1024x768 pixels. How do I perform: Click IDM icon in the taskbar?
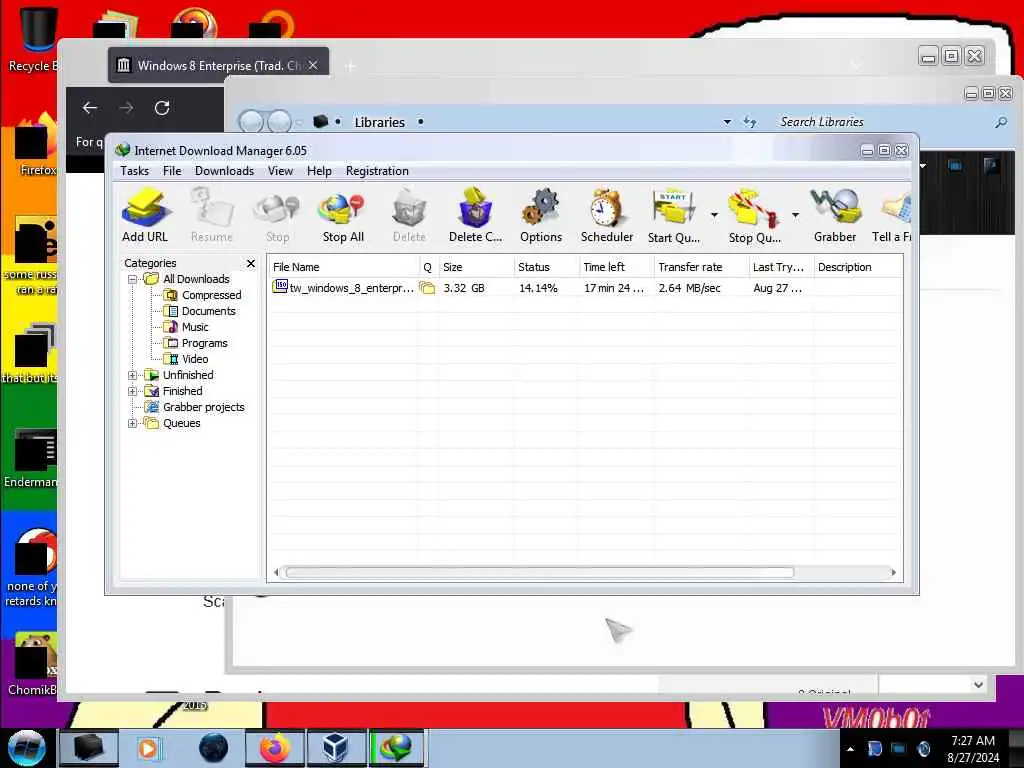[x=397, y=748]
